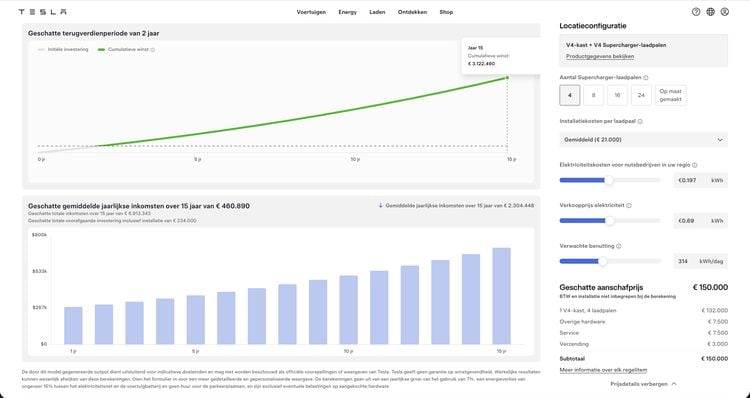Click the Overige hardware line item
This screenshot has width=750, height=398.
(582, 322)
